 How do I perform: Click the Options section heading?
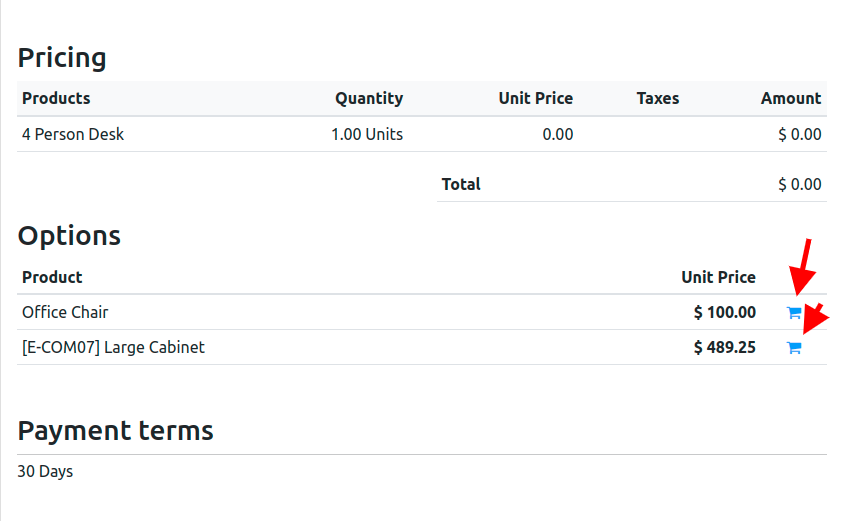(x=69, y=236)
